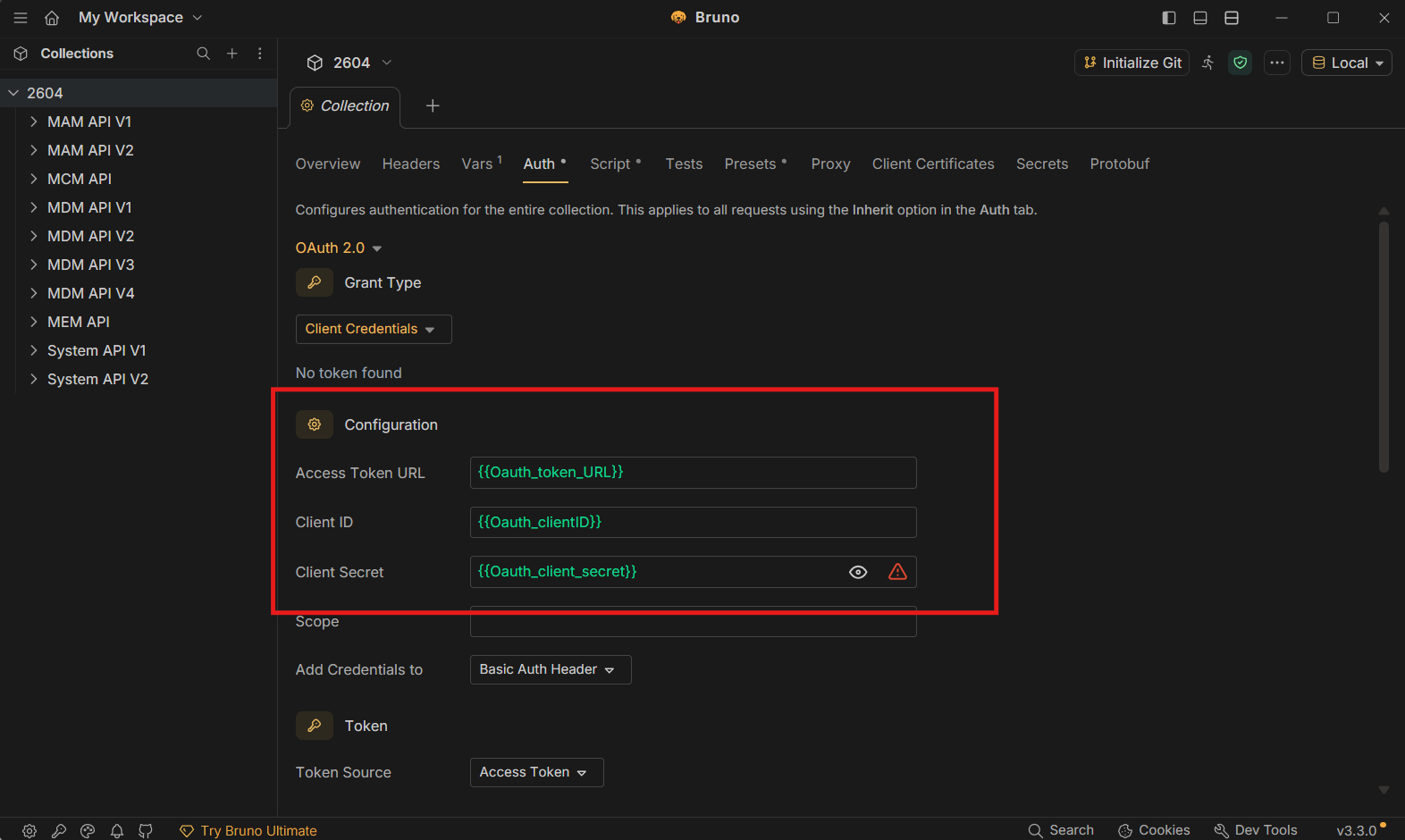This screenshot has width=1405, height=840.
Task: Expand the System API V1 folder
Action: tap(34, 350)
